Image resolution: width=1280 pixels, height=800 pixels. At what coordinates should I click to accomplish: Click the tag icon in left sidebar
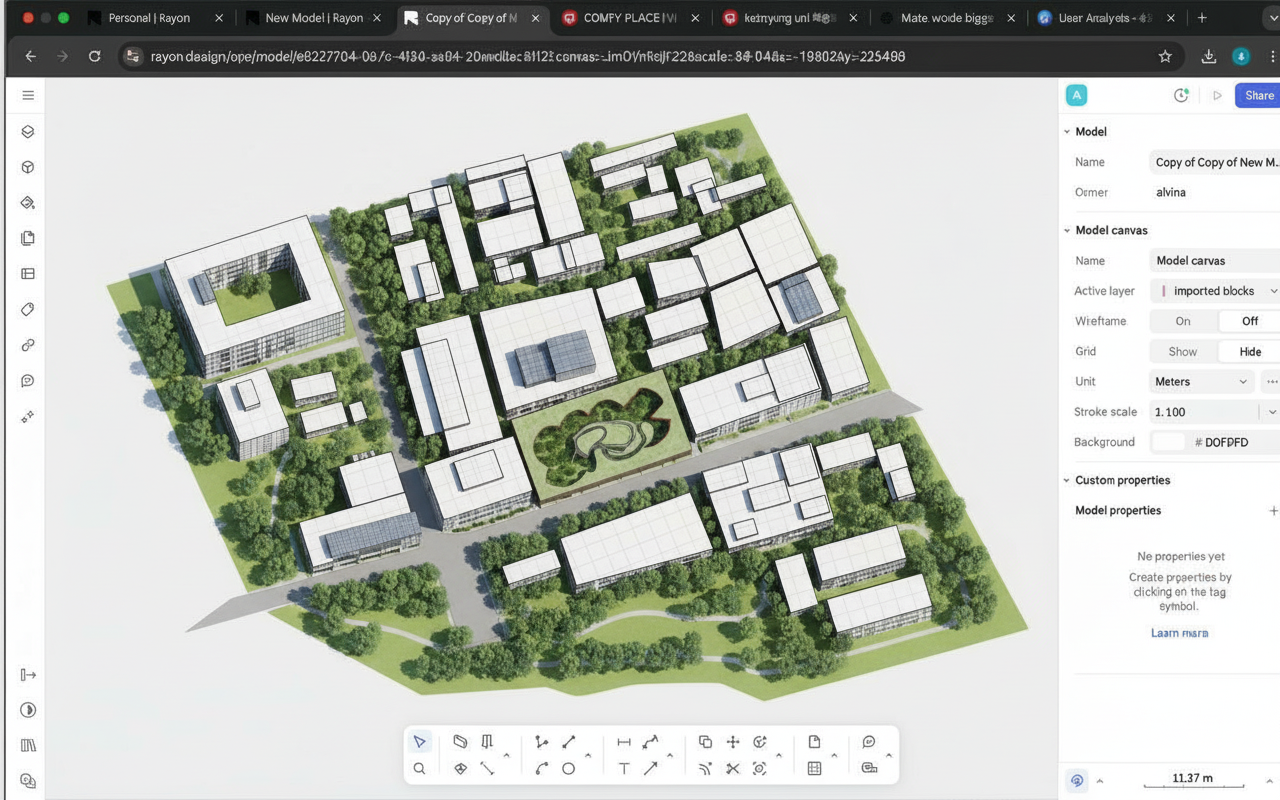pos(28,310)
